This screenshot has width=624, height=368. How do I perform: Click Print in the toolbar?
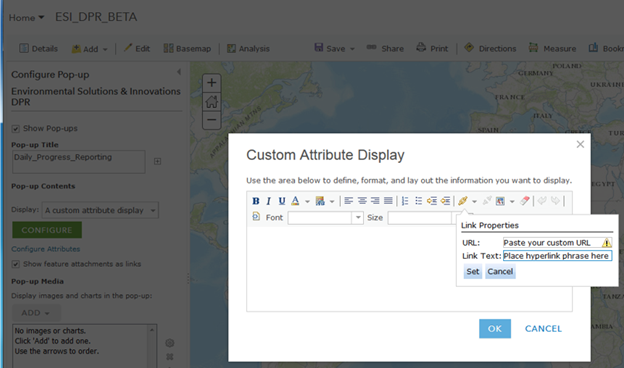click(432, 49)
